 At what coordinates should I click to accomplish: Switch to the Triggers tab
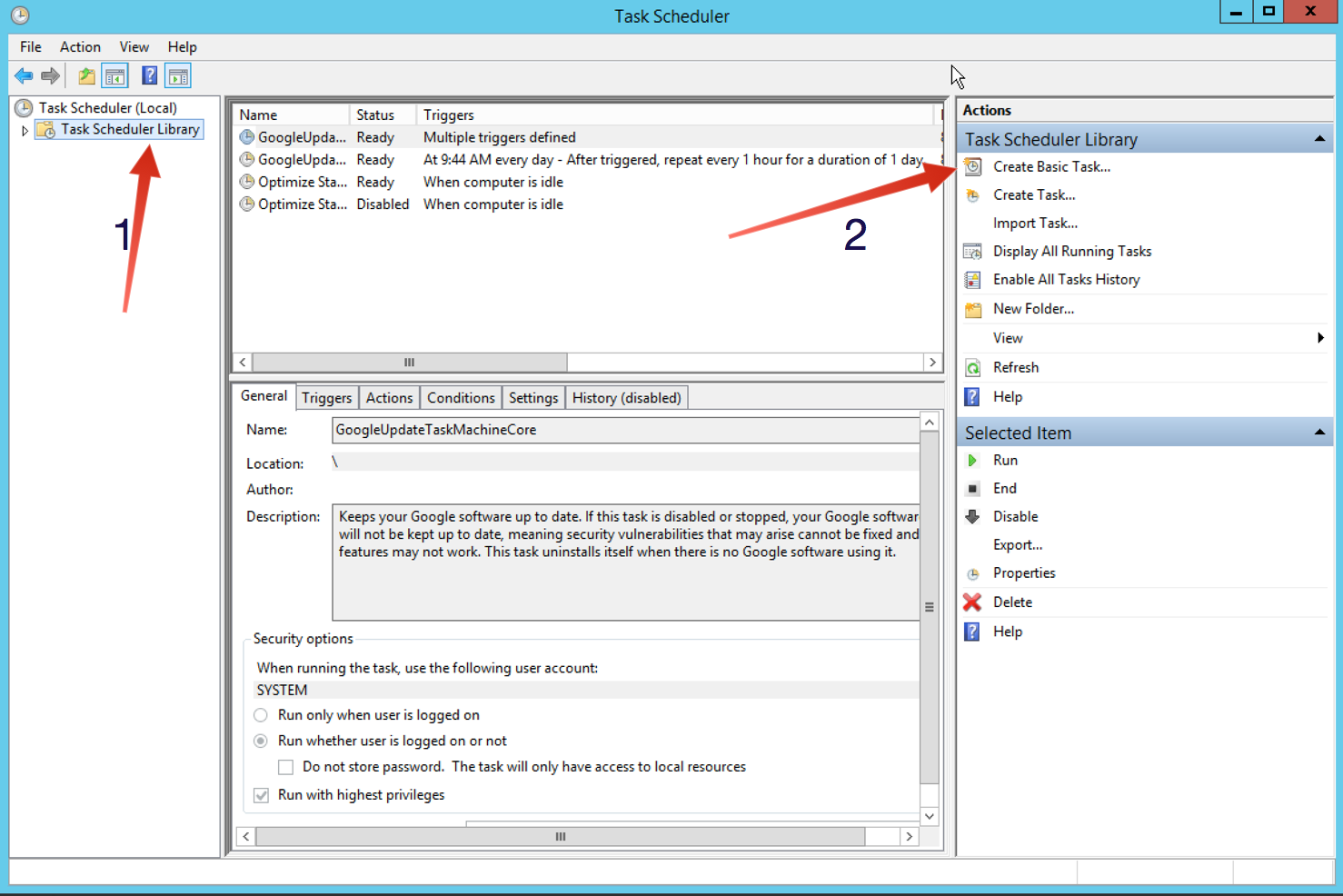coord(326,397)
